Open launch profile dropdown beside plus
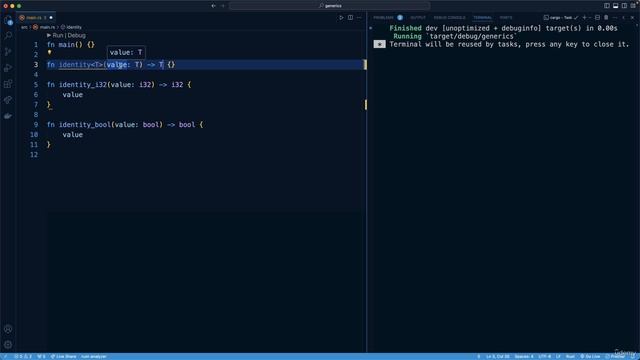The image size is (640, 360). [x=590, y=18]
